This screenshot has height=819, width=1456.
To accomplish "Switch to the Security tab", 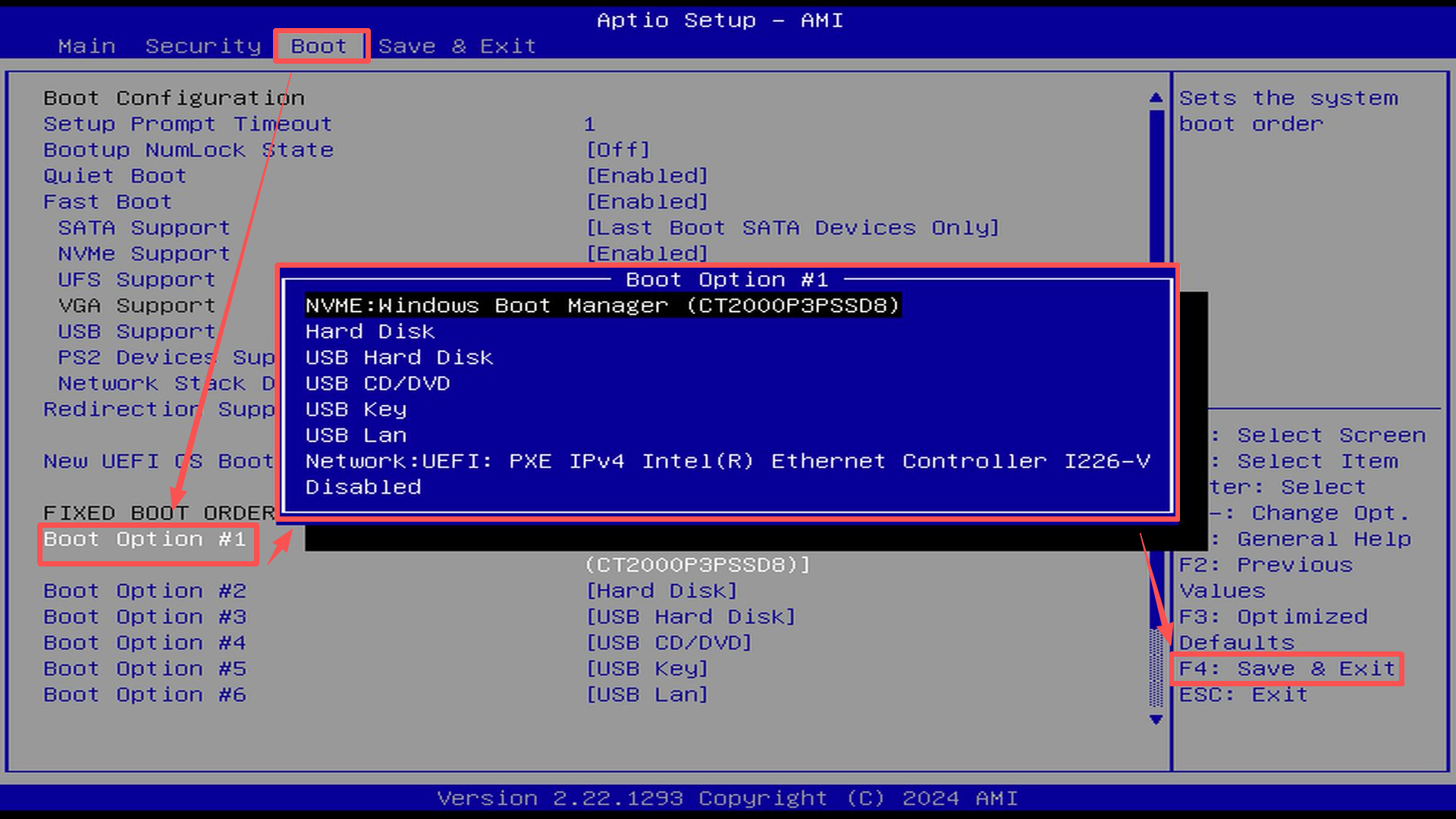I will (202, 45).
